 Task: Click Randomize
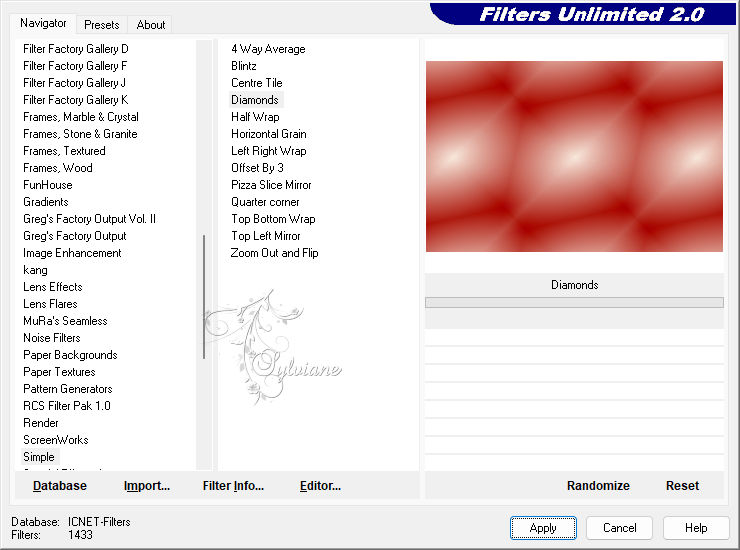(x=598, y=486)
